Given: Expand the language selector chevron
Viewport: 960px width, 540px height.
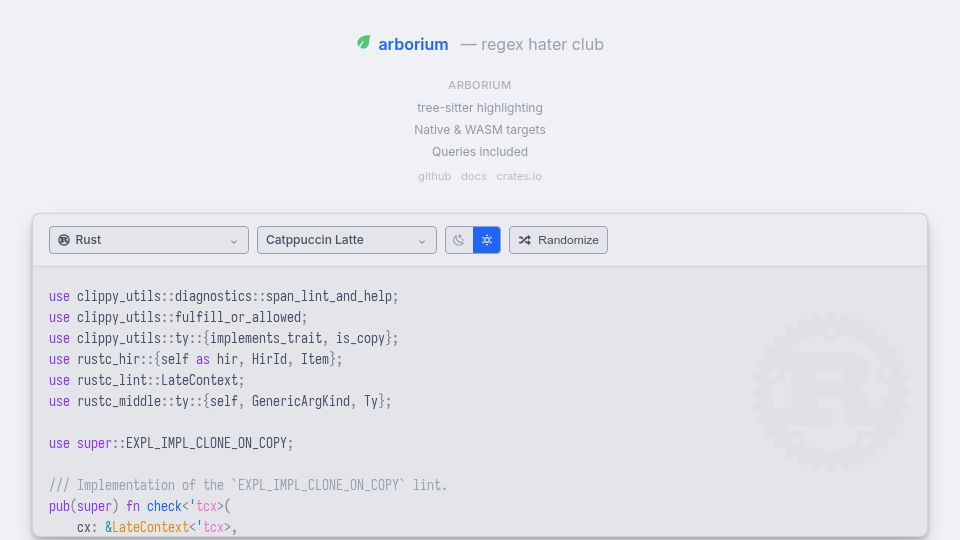Looking at the screenshot, I should coord(234,241).
